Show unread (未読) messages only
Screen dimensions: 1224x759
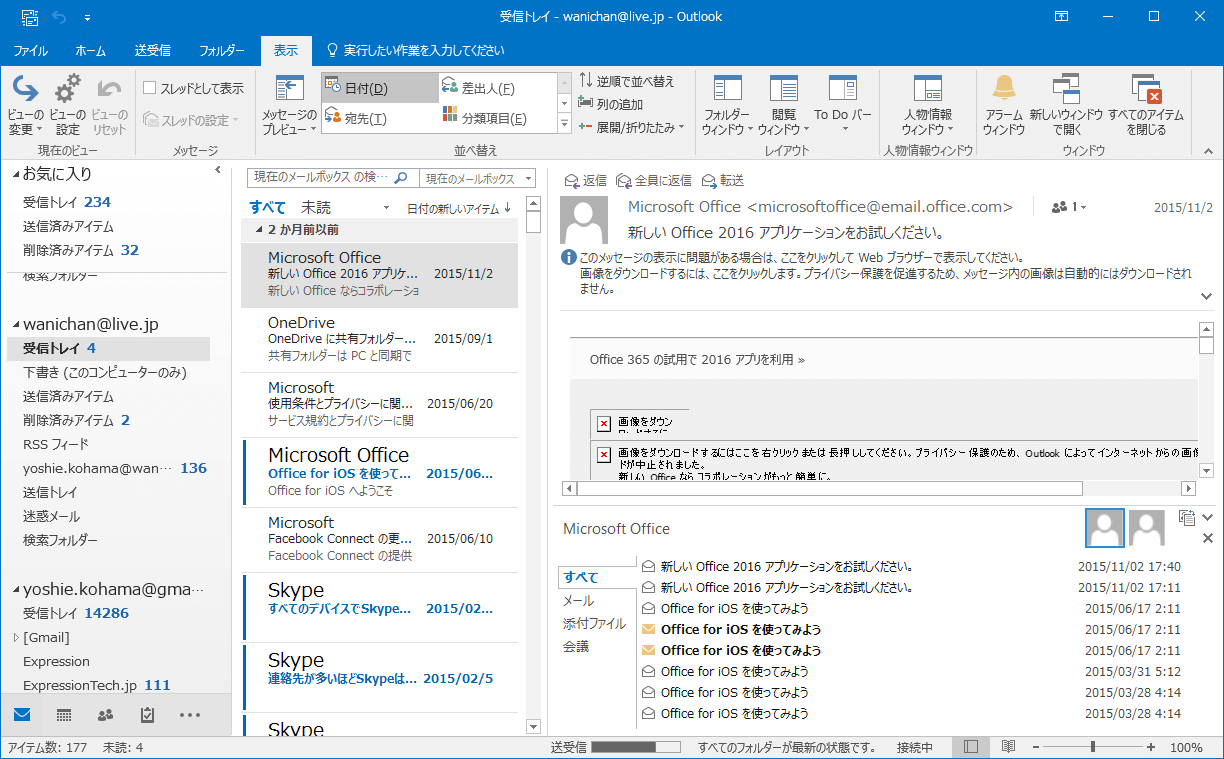pos(316,208)
